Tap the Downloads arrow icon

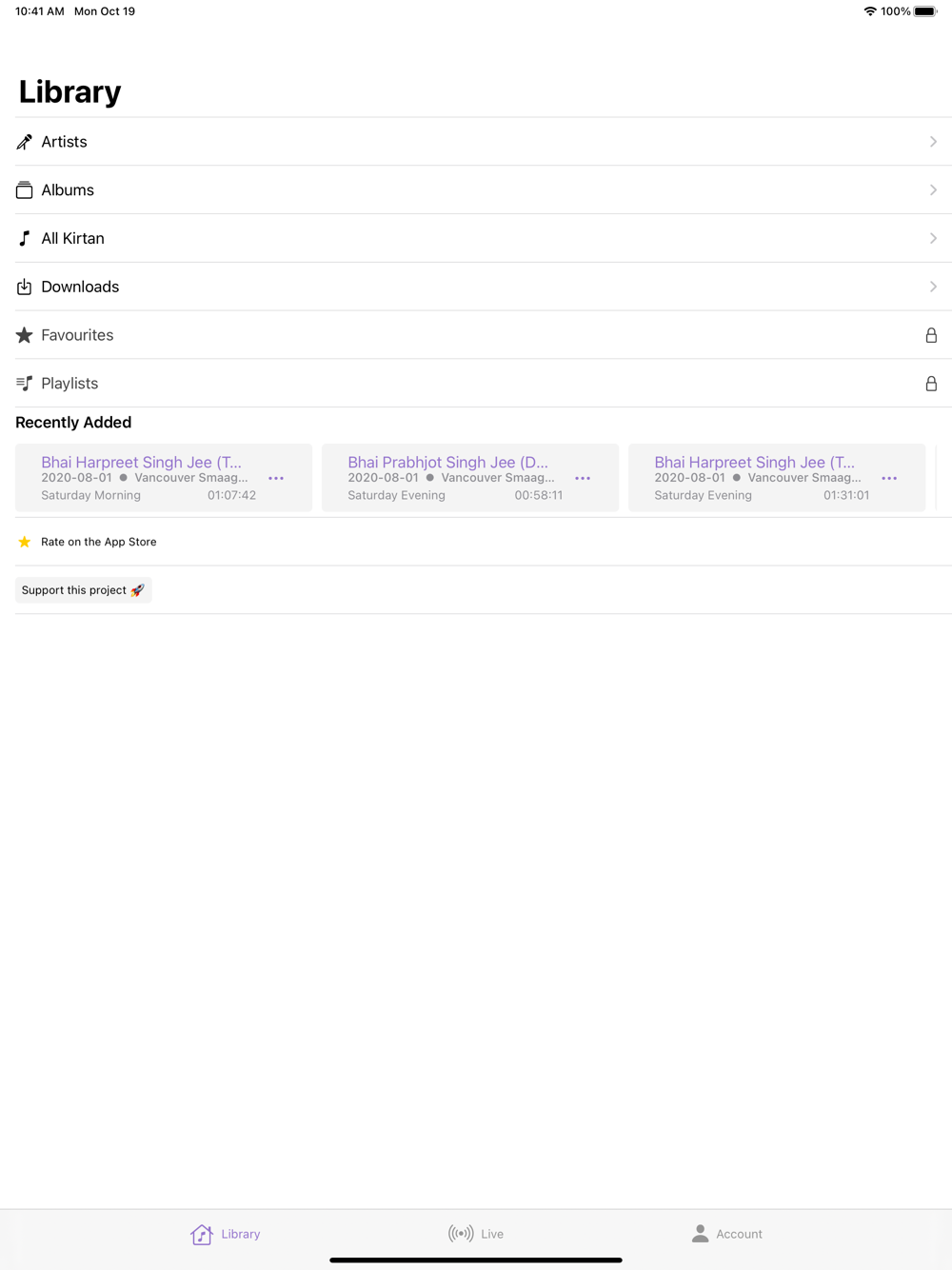coord(25,287)
